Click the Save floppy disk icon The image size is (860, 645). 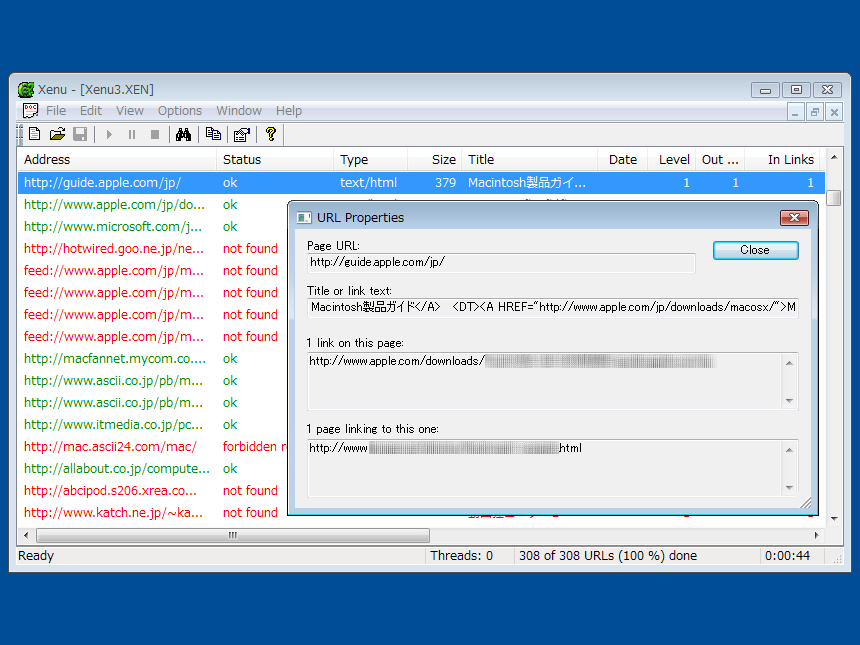click(x=80, y=134)
